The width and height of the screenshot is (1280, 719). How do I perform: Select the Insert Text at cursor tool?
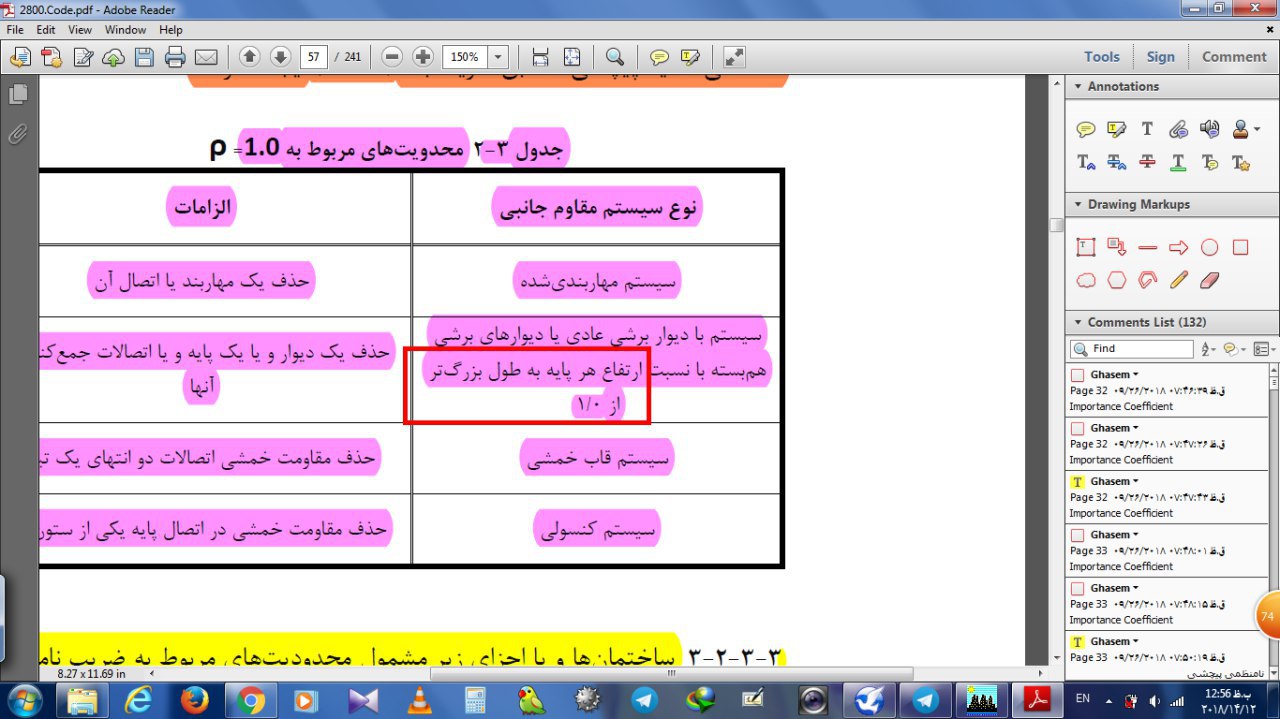(1086, 162)
